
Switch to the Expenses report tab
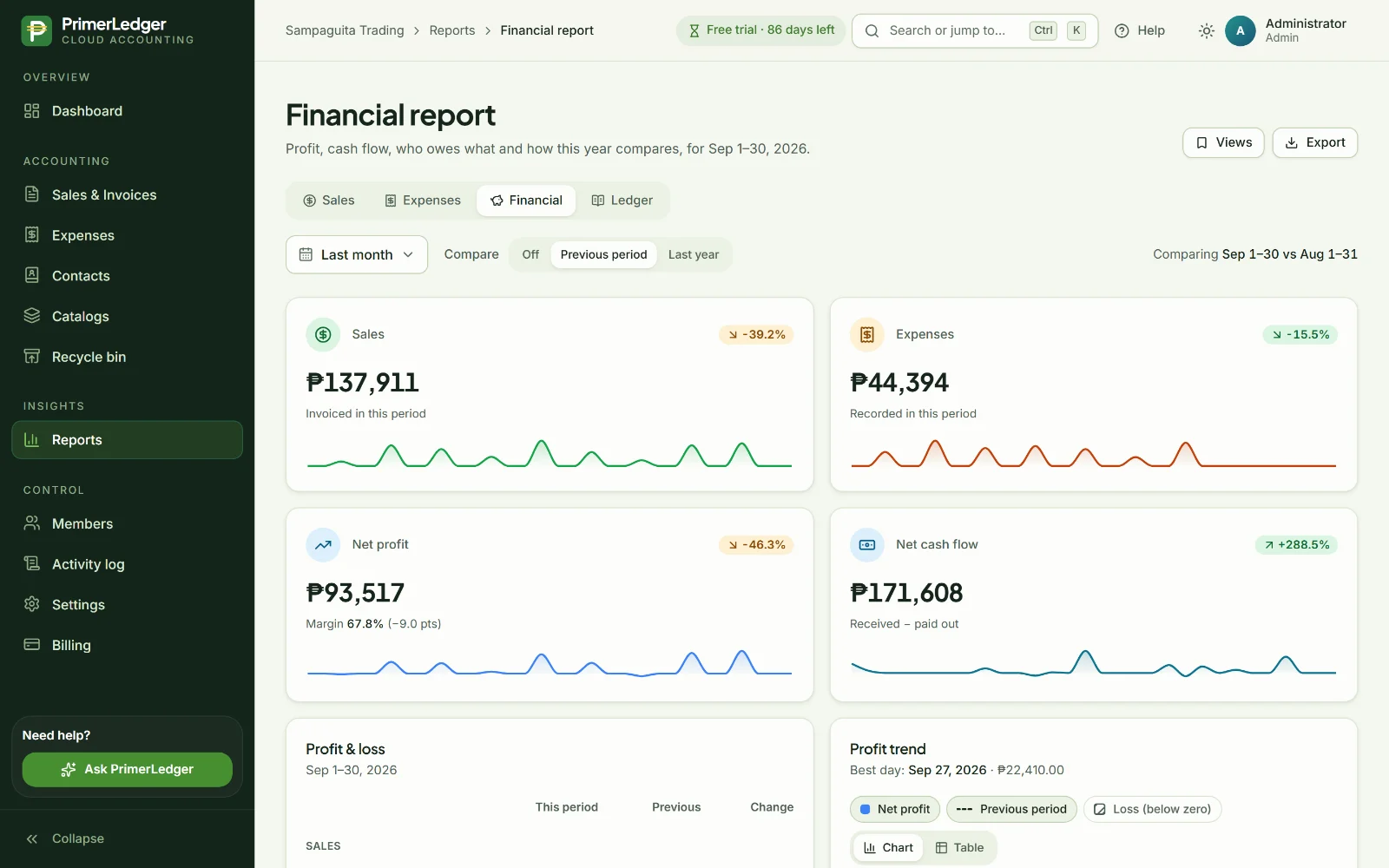click(x=423, y=201)
